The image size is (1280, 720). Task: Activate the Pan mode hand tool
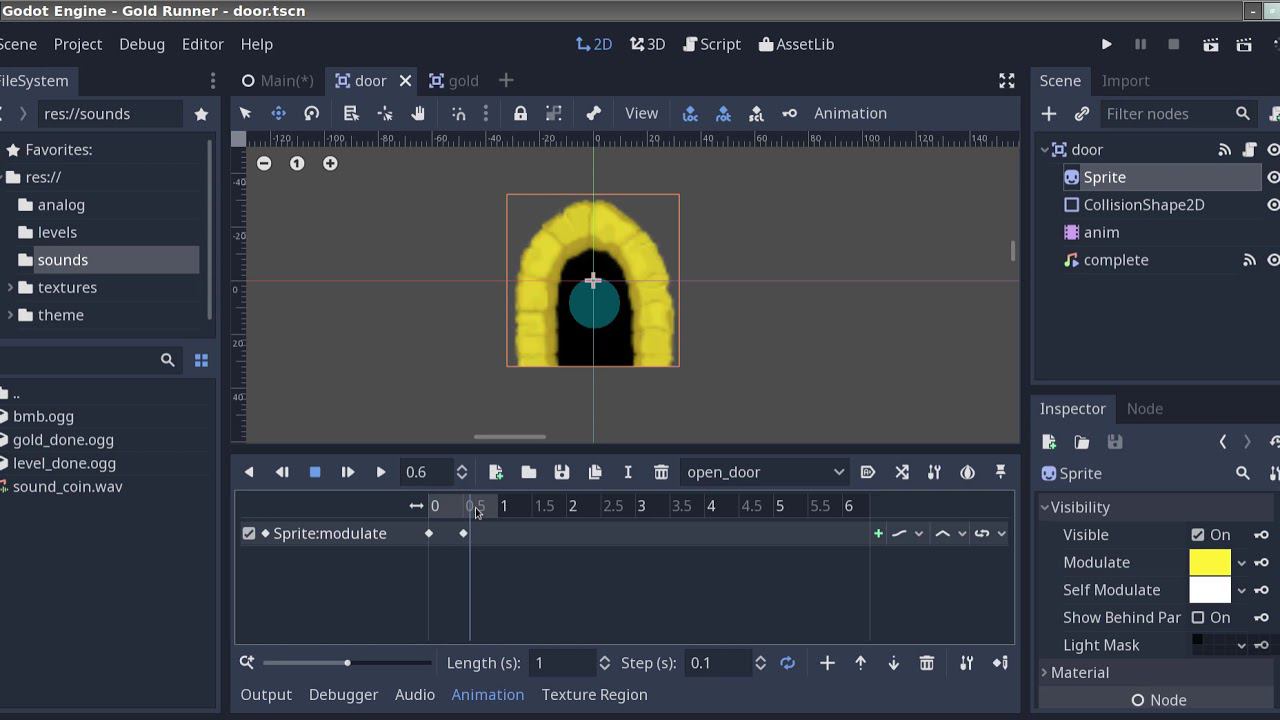418,113
